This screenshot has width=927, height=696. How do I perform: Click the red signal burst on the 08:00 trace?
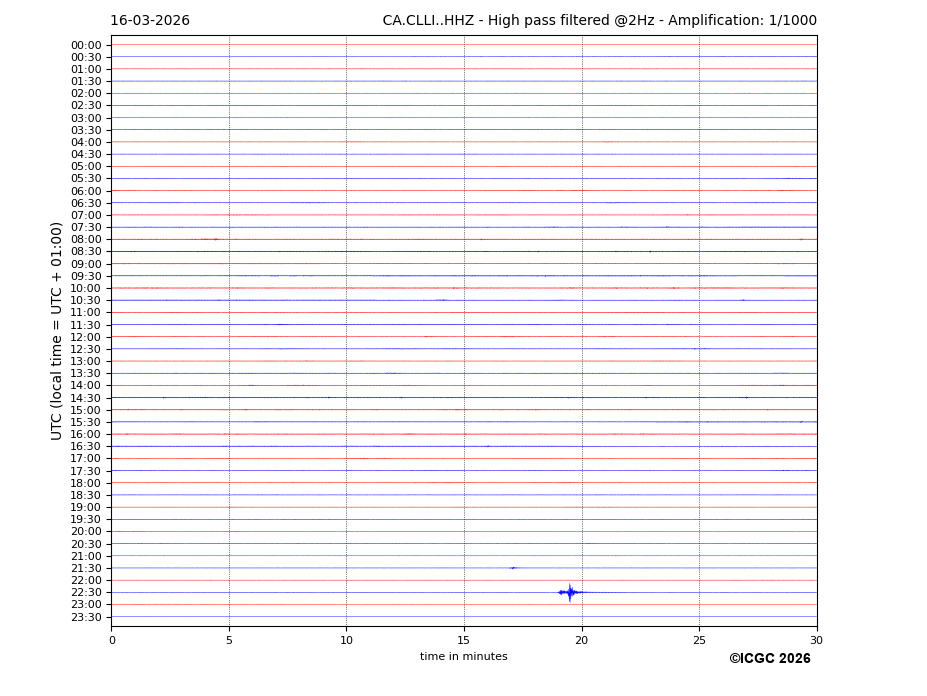(x=210, y=239)
